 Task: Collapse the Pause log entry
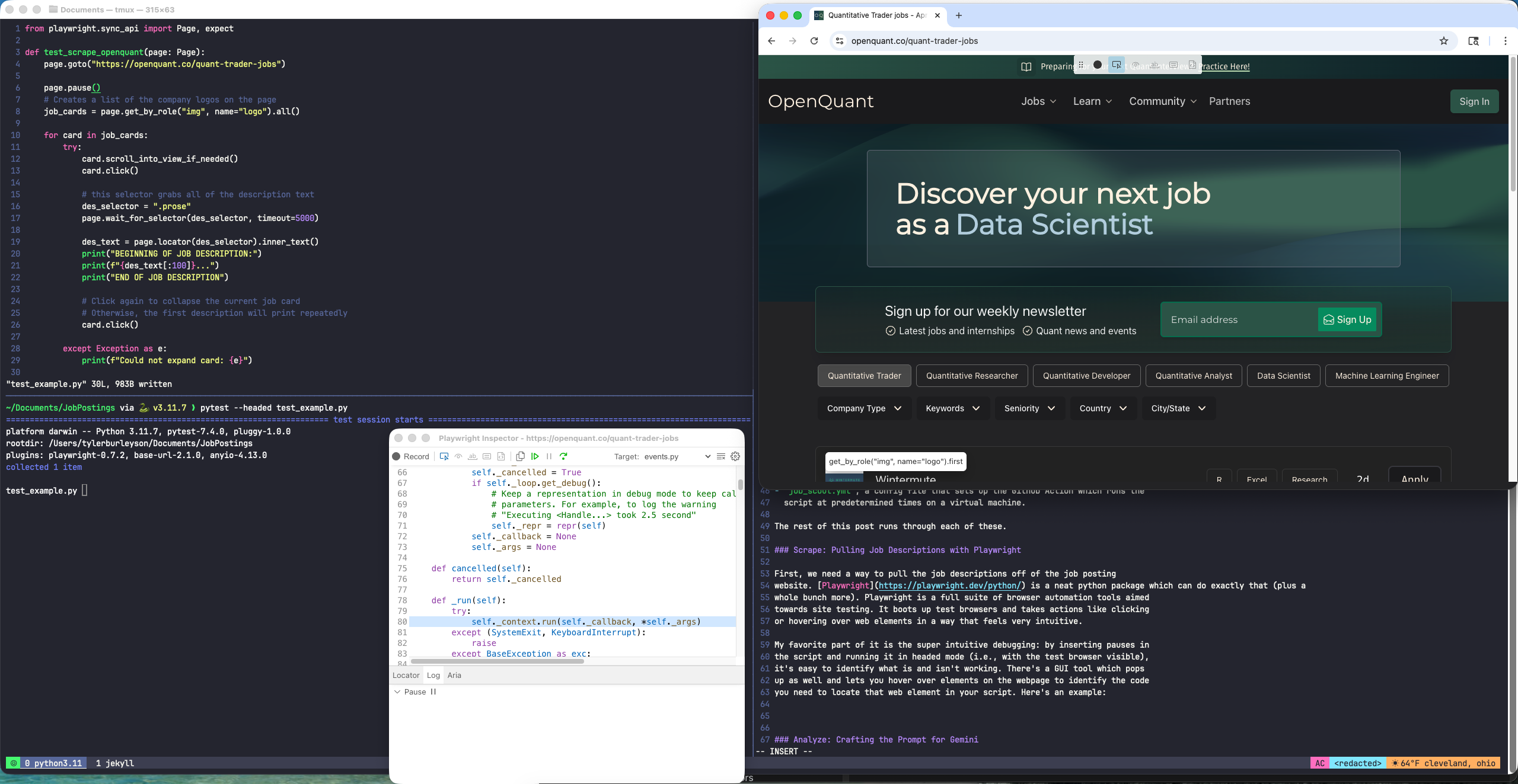tap(397, 692)
